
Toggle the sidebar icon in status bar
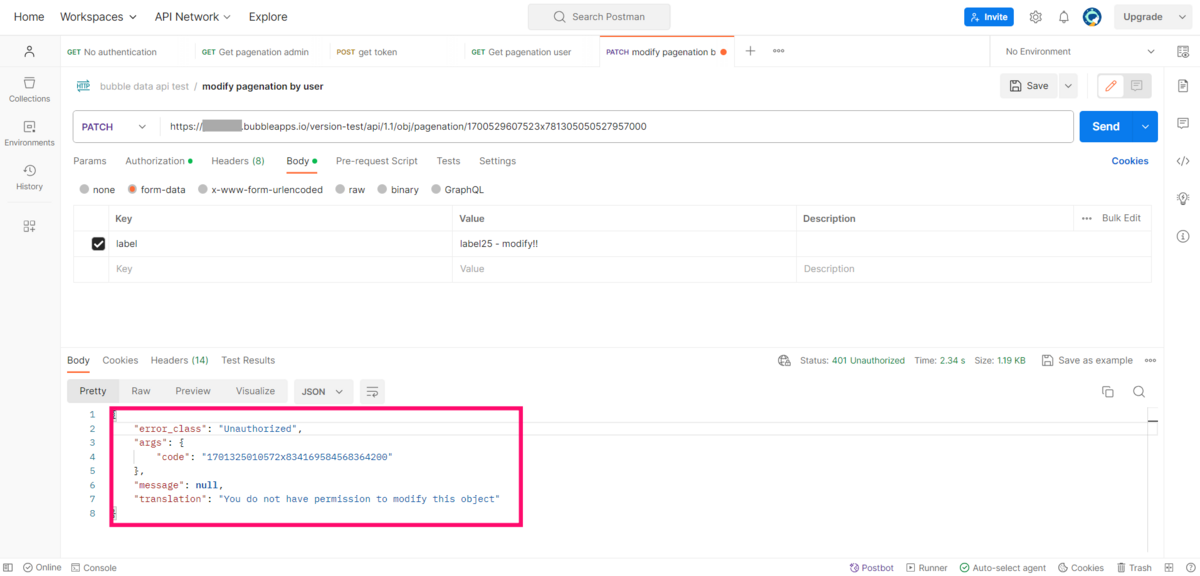(x=10, y=567)
